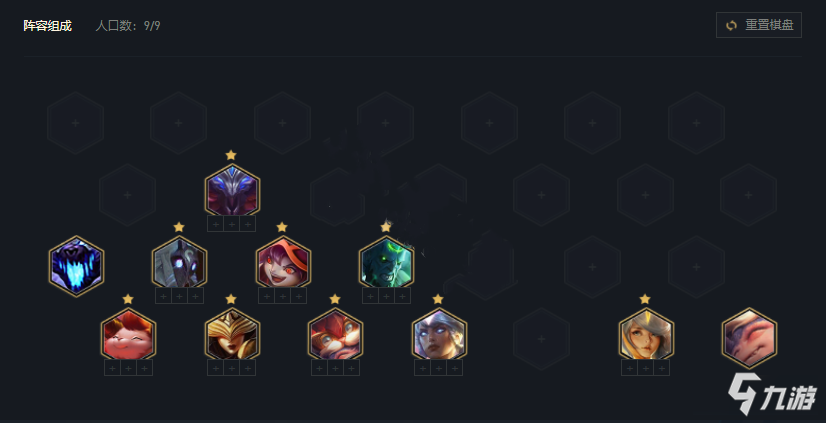The width and height of the screenshot is (826, 423).
Task: Click the 阵容组成 heading label
Action: pos(47,26)
